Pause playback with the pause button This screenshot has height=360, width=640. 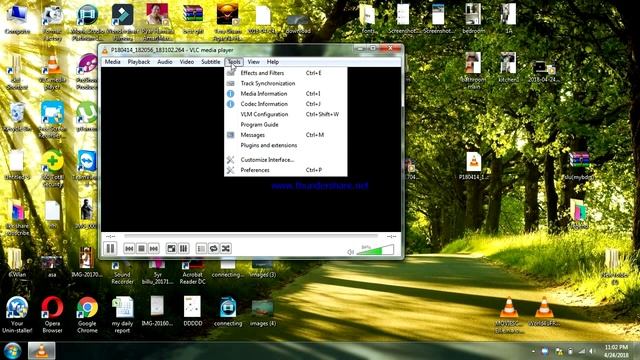click(110, 248)
